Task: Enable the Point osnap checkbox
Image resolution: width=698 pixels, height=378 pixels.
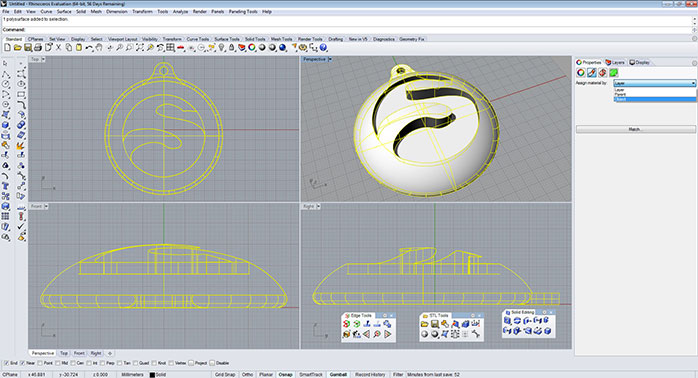Action: (x=39, y=363)
